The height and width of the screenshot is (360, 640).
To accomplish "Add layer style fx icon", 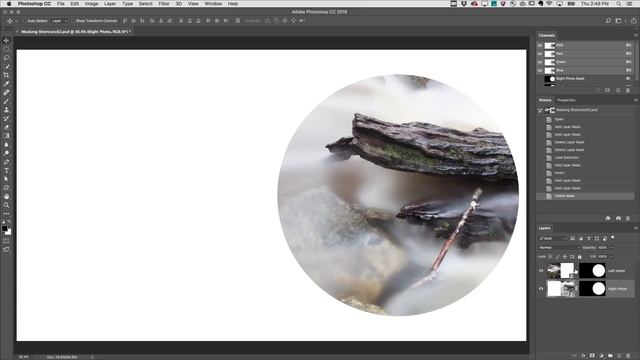I will coord(583,356).
